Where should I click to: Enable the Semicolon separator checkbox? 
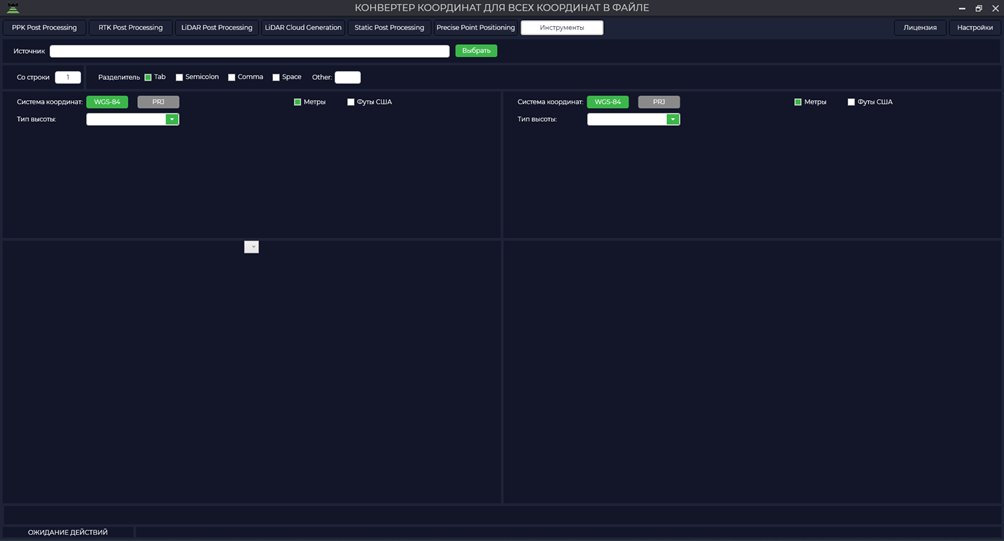[x=179, y=77]
